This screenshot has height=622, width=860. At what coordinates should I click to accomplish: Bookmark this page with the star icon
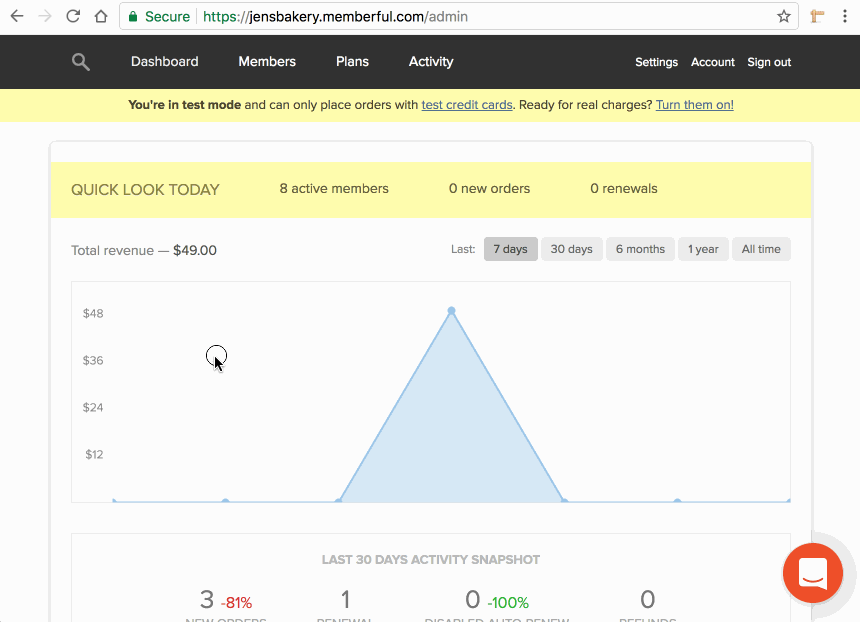click(x=784, y=16)
